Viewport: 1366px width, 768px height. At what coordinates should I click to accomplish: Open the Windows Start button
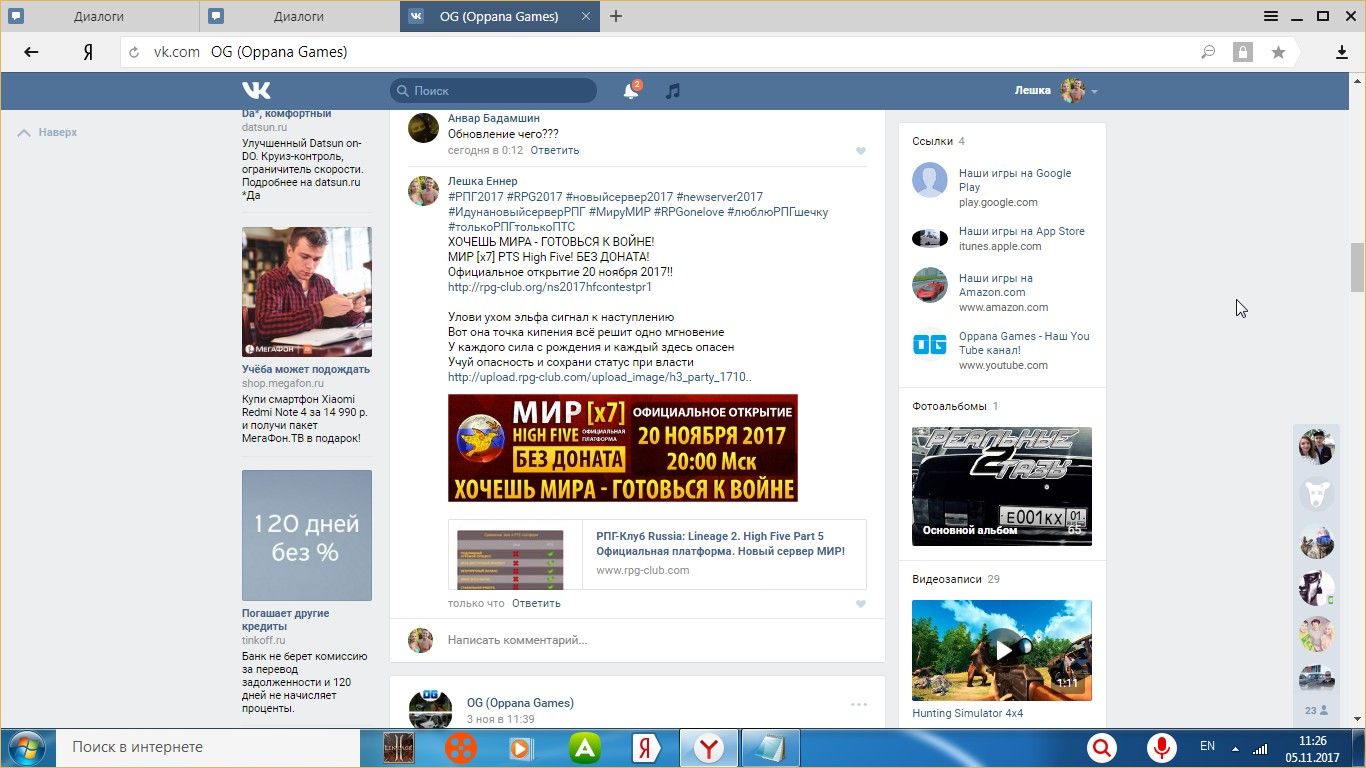coord(24,747)
